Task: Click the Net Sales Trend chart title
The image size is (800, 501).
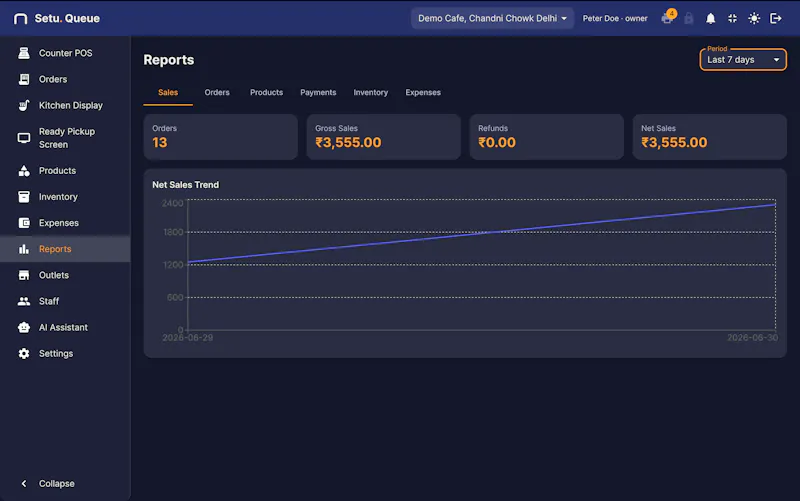Action: coord(185,185)
